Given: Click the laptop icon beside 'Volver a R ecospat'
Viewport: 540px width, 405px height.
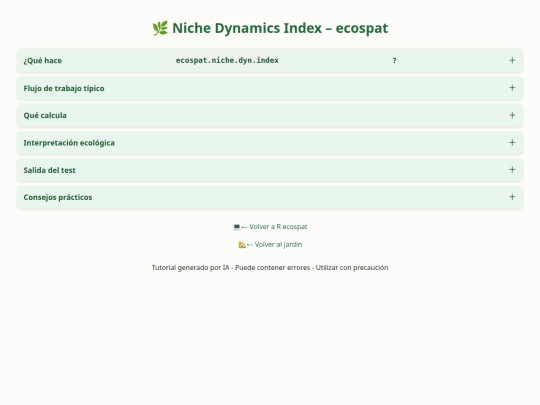Looking at the screenshot, I should click(237, 227).
